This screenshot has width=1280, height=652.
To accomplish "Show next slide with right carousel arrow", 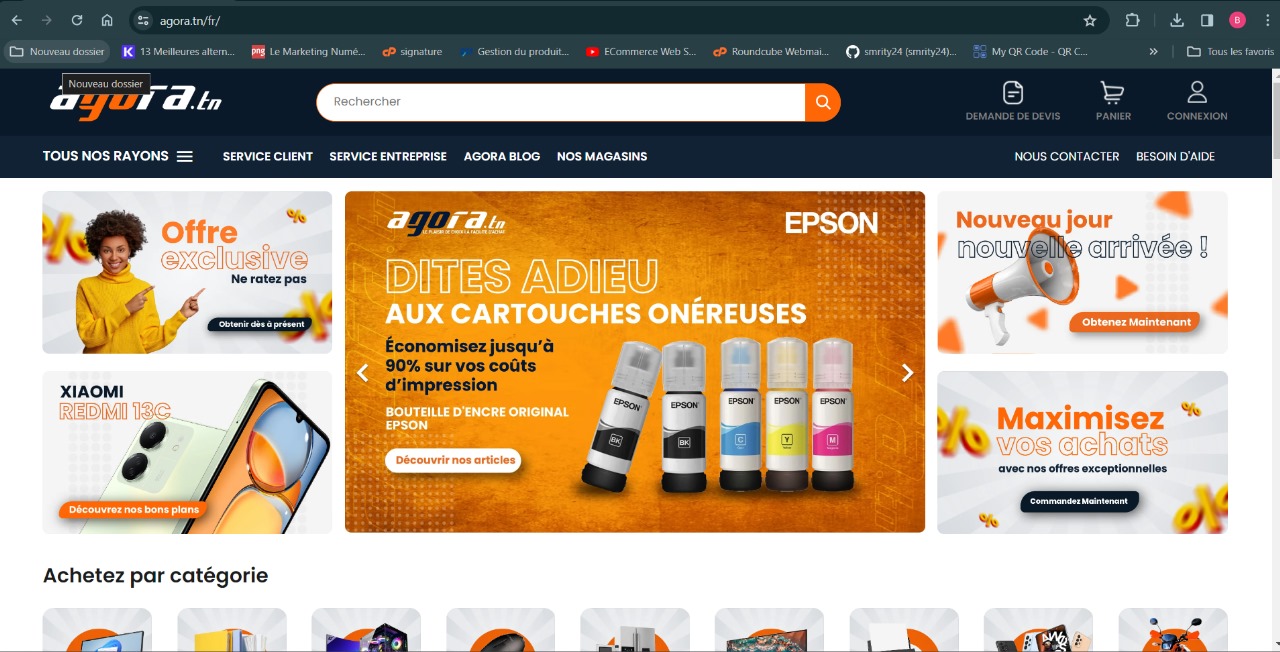I will tap(907, 373).
